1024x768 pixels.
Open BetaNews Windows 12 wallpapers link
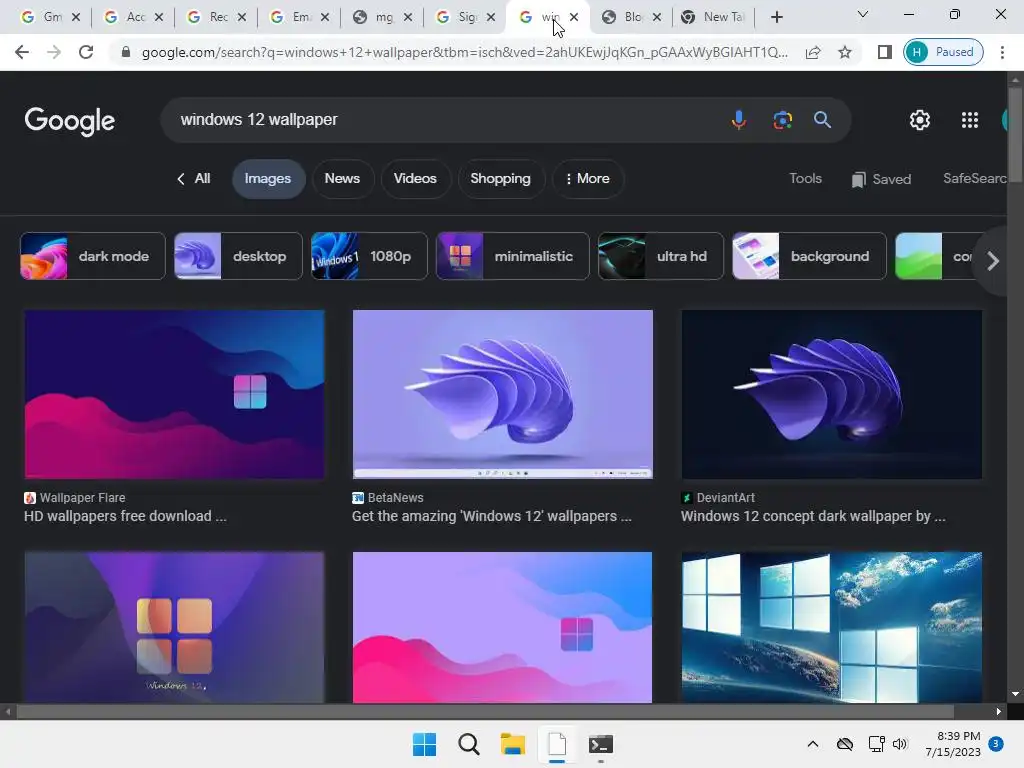click(x=491, y=516)
